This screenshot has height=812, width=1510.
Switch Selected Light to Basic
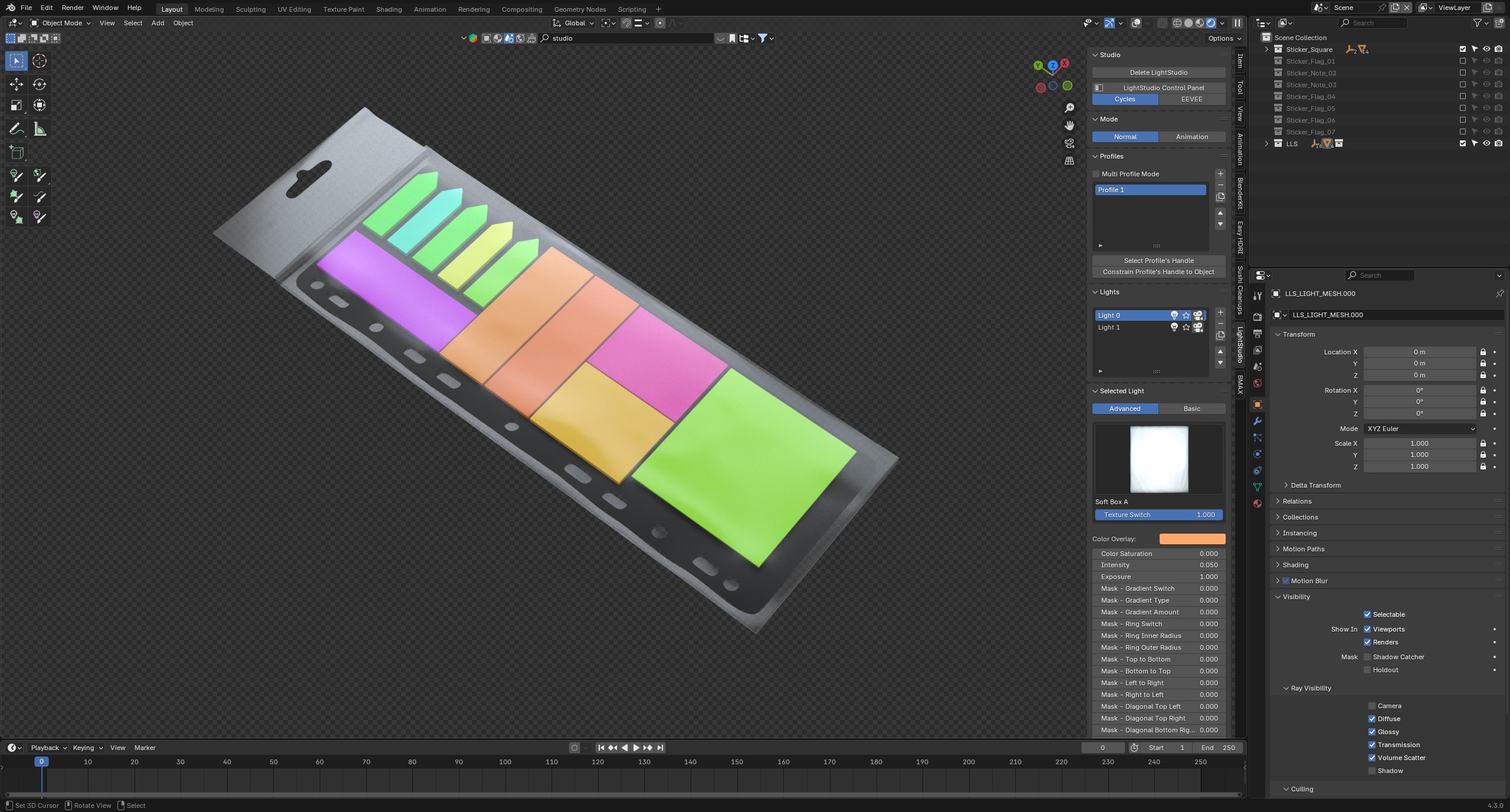1191,409
